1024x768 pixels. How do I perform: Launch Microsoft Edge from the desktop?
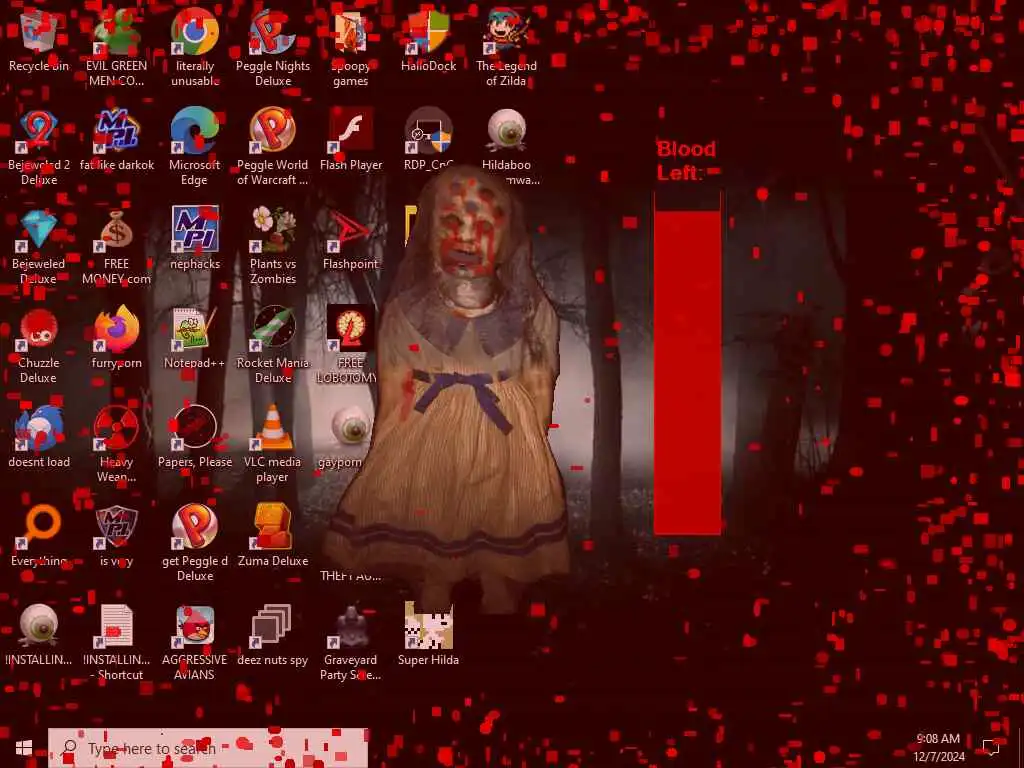coord(195,131)
